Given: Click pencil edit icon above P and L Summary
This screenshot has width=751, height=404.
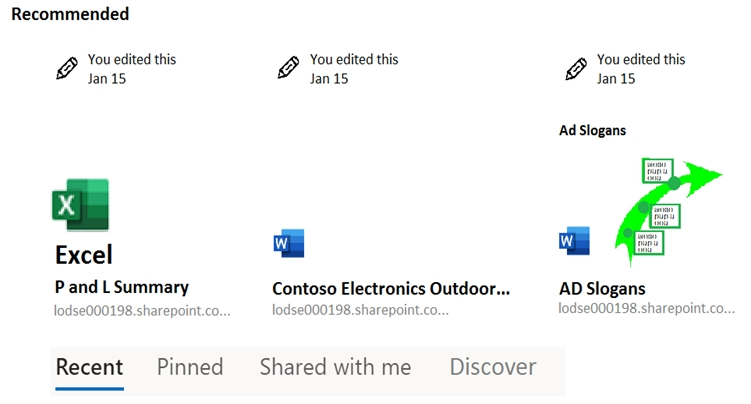Looking at the screenshot, I should (67, 69).
